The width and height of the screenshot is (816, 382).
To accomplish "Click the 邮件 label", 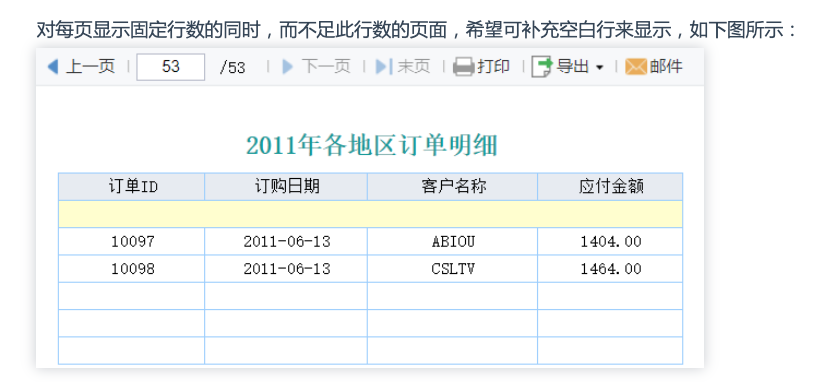I will tap(666, 67).
